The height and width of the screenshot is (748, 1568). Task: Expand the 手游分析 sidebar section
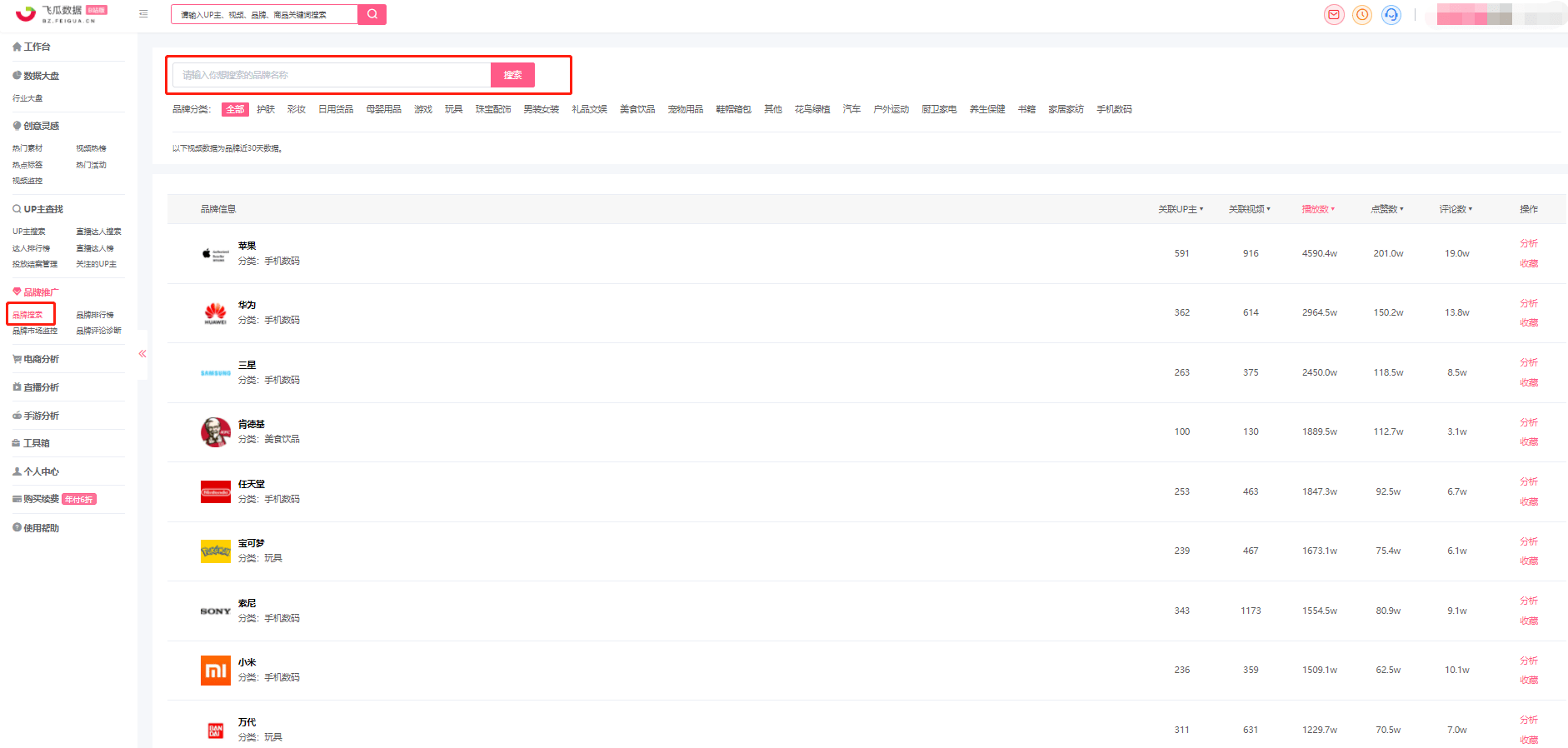click(x=36, y=416)
